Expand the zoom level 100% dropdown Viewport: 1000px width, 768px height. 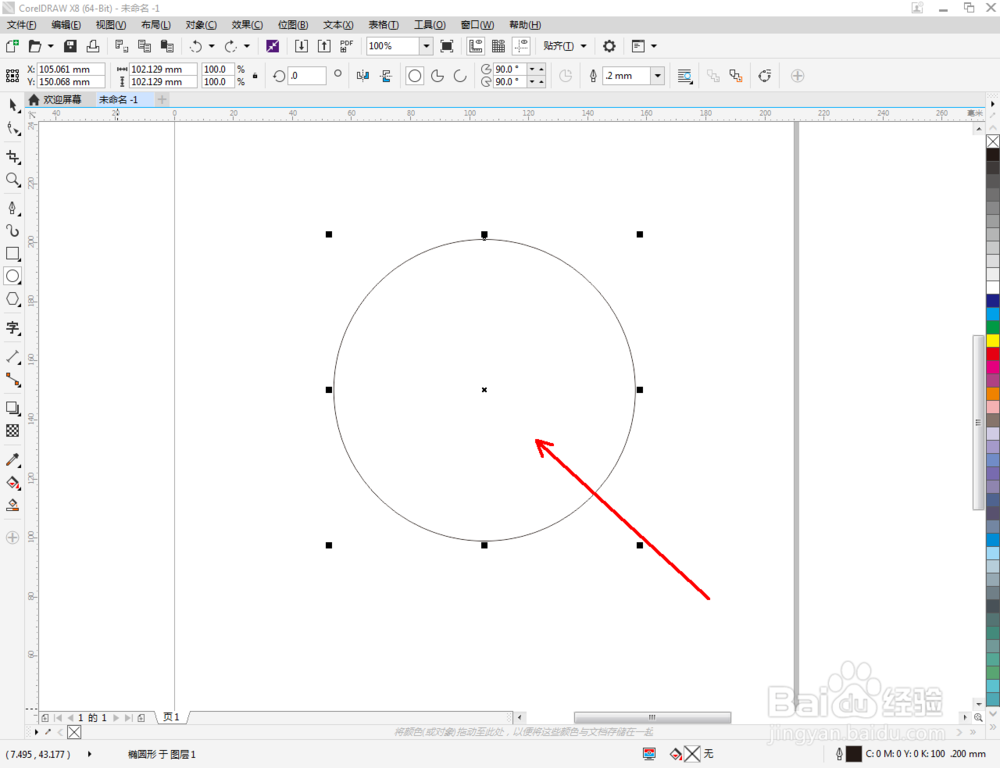[426, 46]
